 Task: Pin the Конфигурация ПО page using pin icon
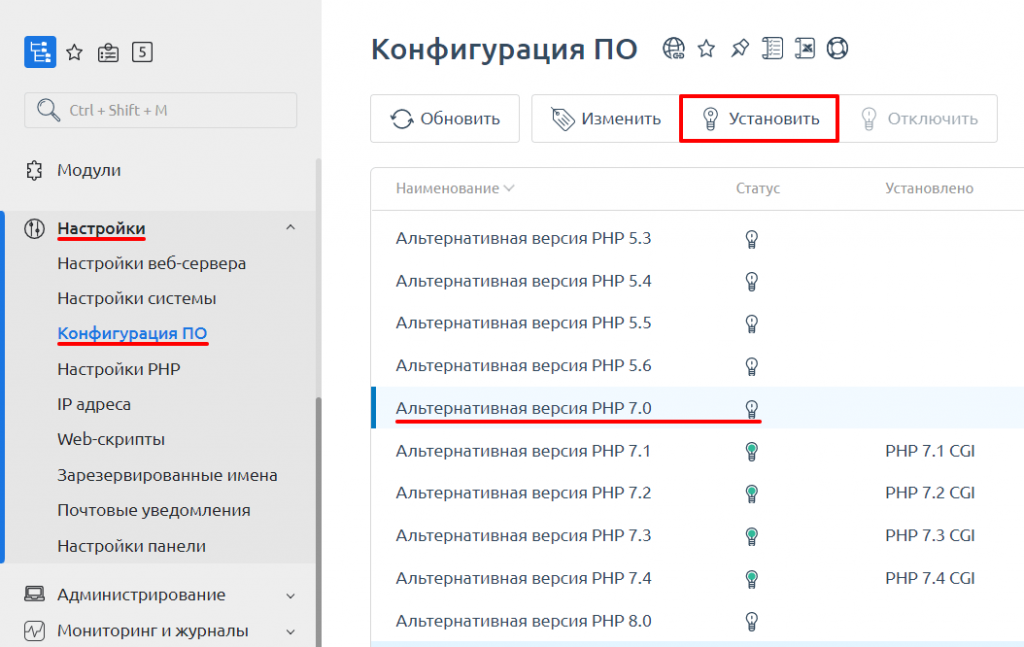point(739,47)
